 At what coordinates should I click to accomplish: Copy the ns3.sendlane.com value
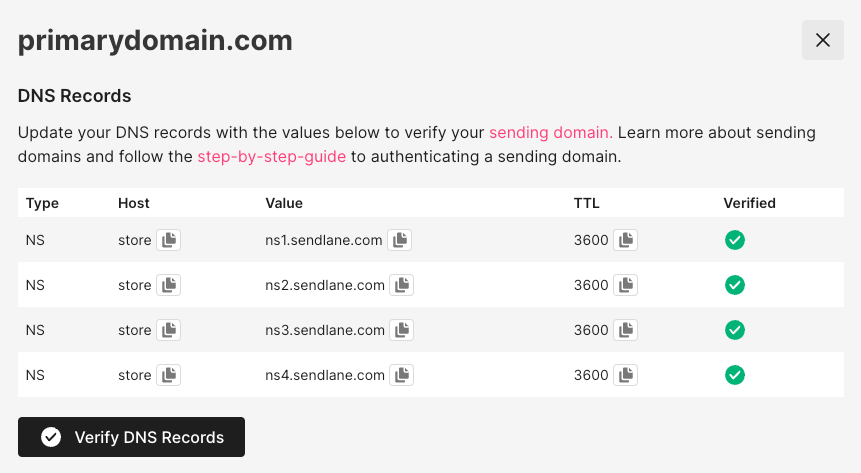(x=401, y=330)
